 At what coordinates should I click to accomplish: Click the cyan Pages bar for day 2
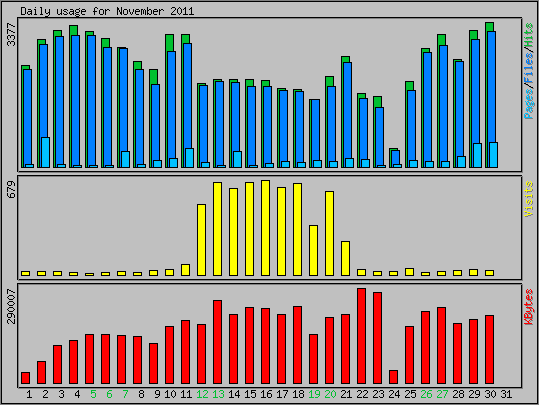tap(45, 153)
